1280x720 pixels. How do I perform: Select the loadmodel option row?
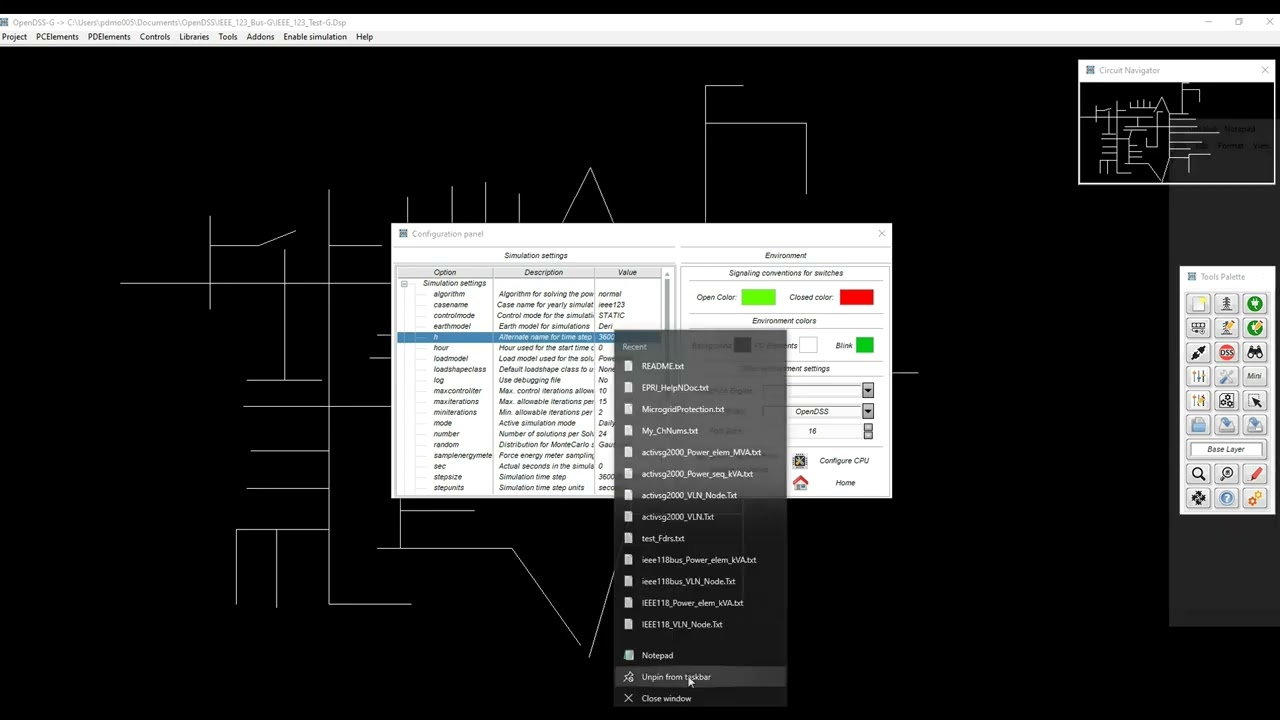pos(530,359)
